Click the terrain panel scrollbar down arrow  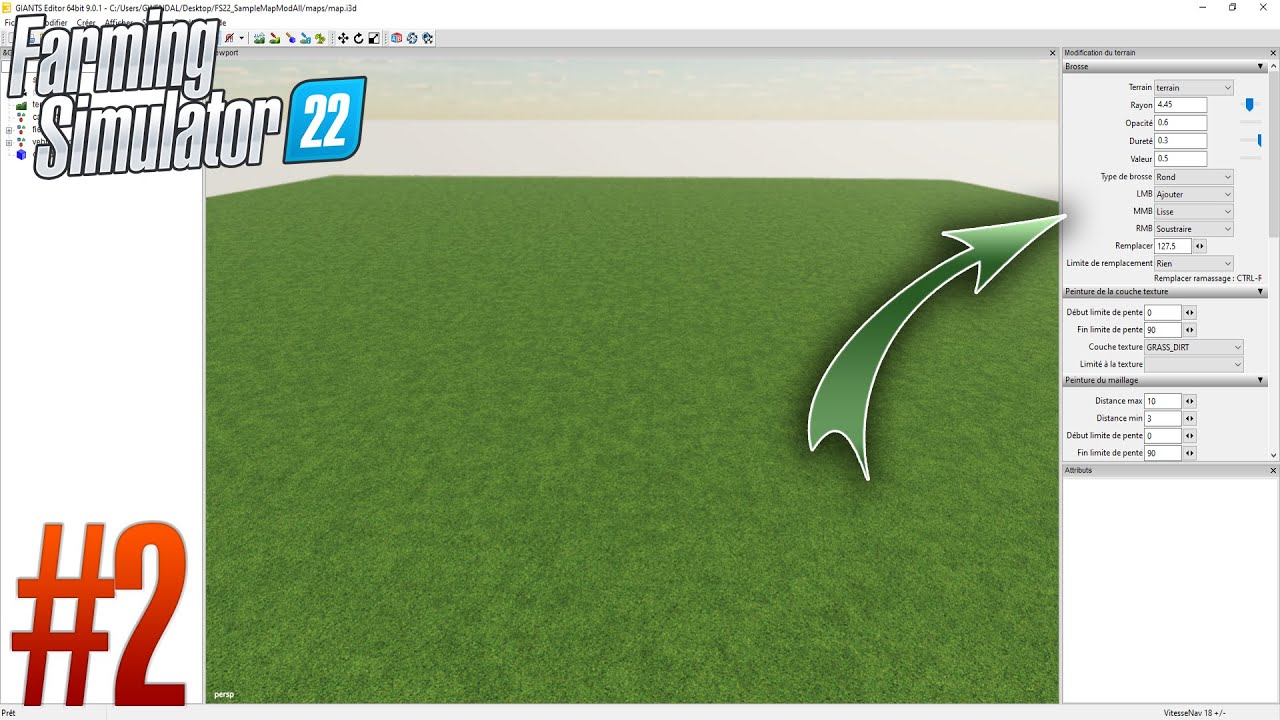pos(1274,455)
